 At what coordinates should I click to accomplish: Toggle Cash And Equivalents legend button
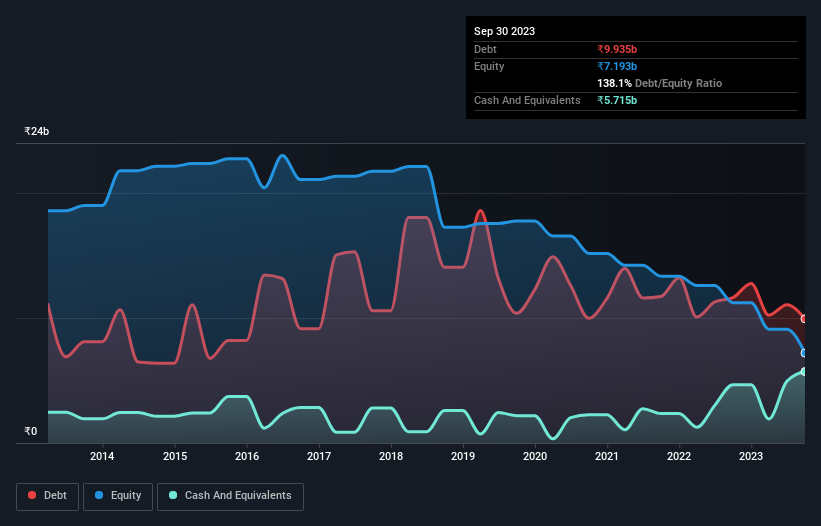click(230, 496)
